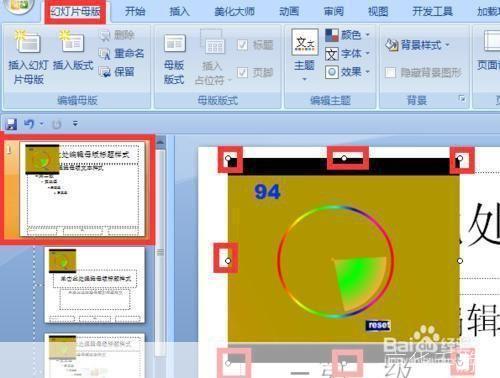Click the Undo icon
This screenshot has height=378, width=500.
(x=29, y=124)
